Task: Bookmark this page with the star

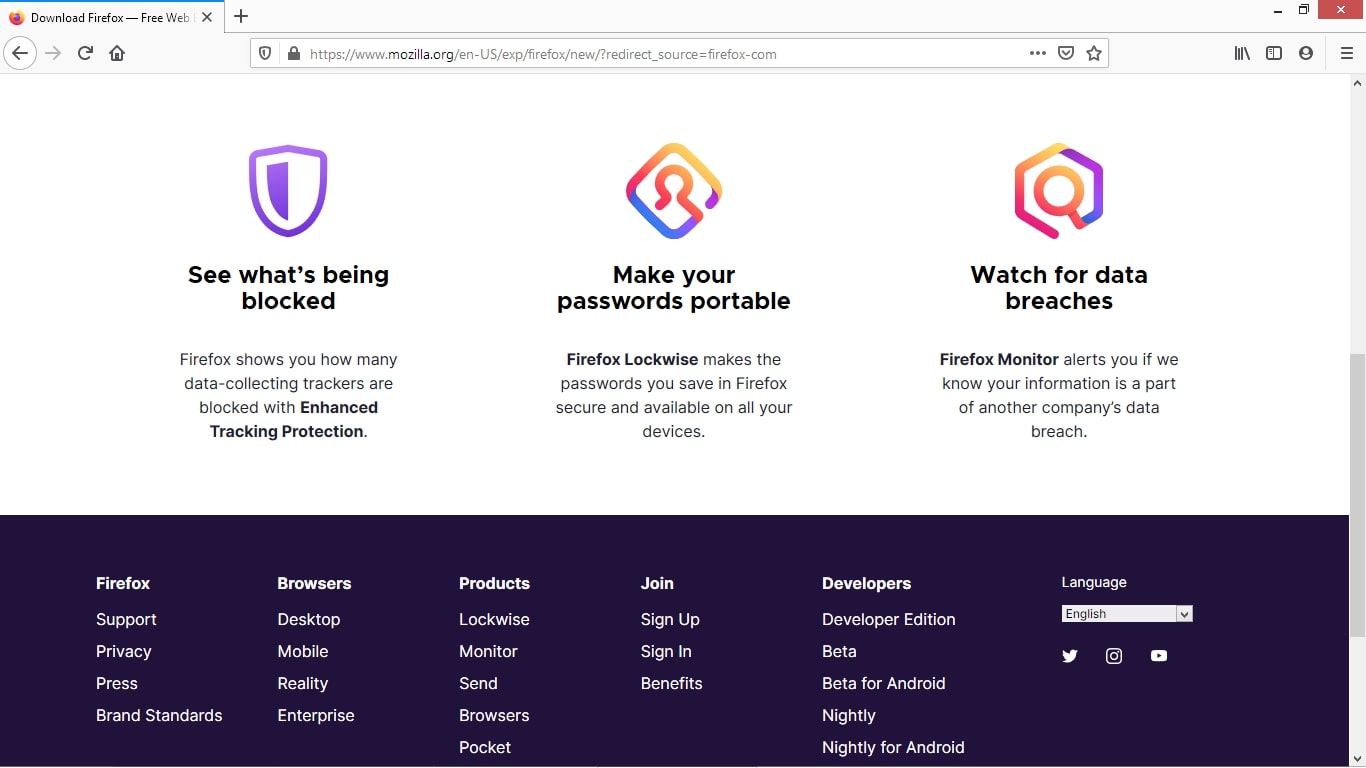Action: pyautogui.click(x=1094, y=53)
